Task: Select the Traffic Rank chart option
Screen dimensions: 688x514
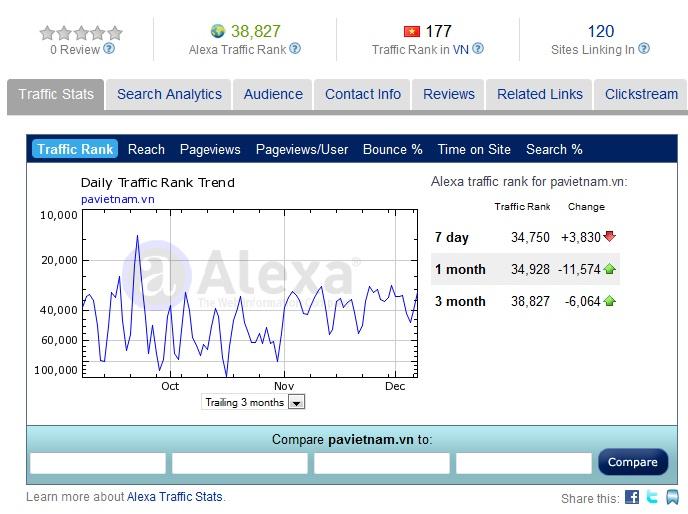Action: pyautogui.click(x=75, y=149)
